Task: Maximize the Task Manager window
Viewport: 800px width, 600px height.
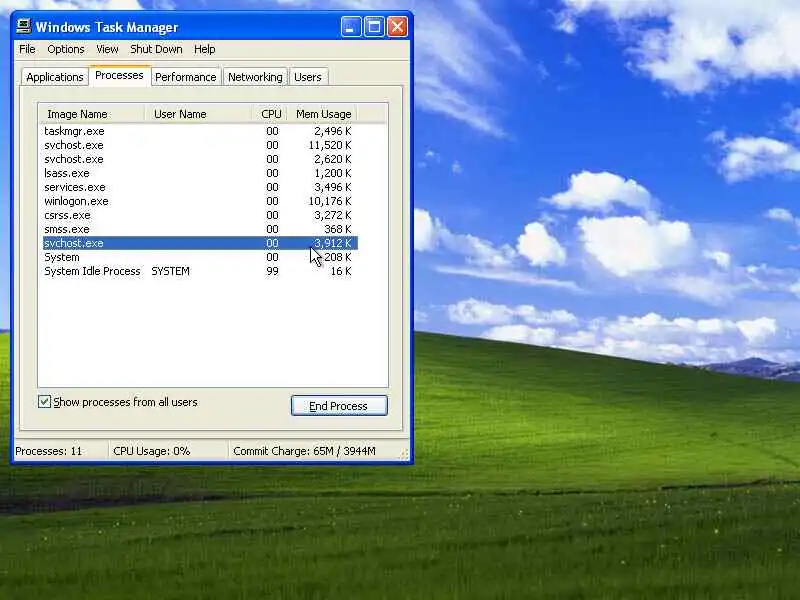Action: tap(374, 27)
